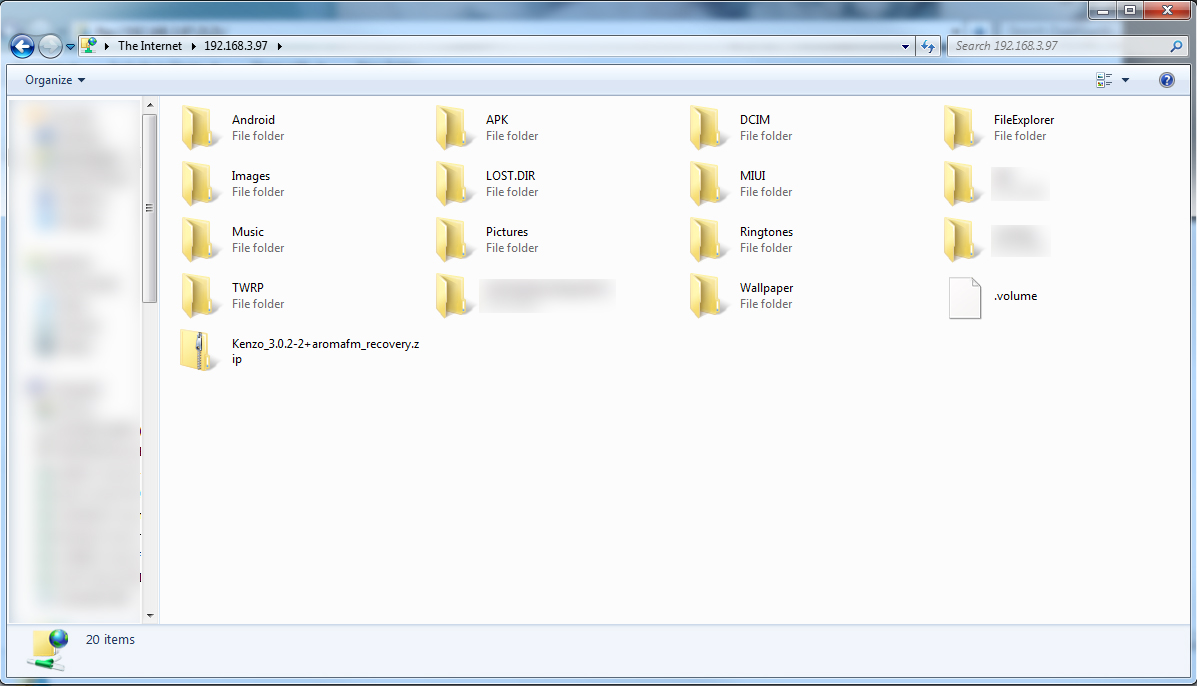1197x686 pixels.
Task: Select the Wallpaper folder name text
Action: click(x=766, y=288)
